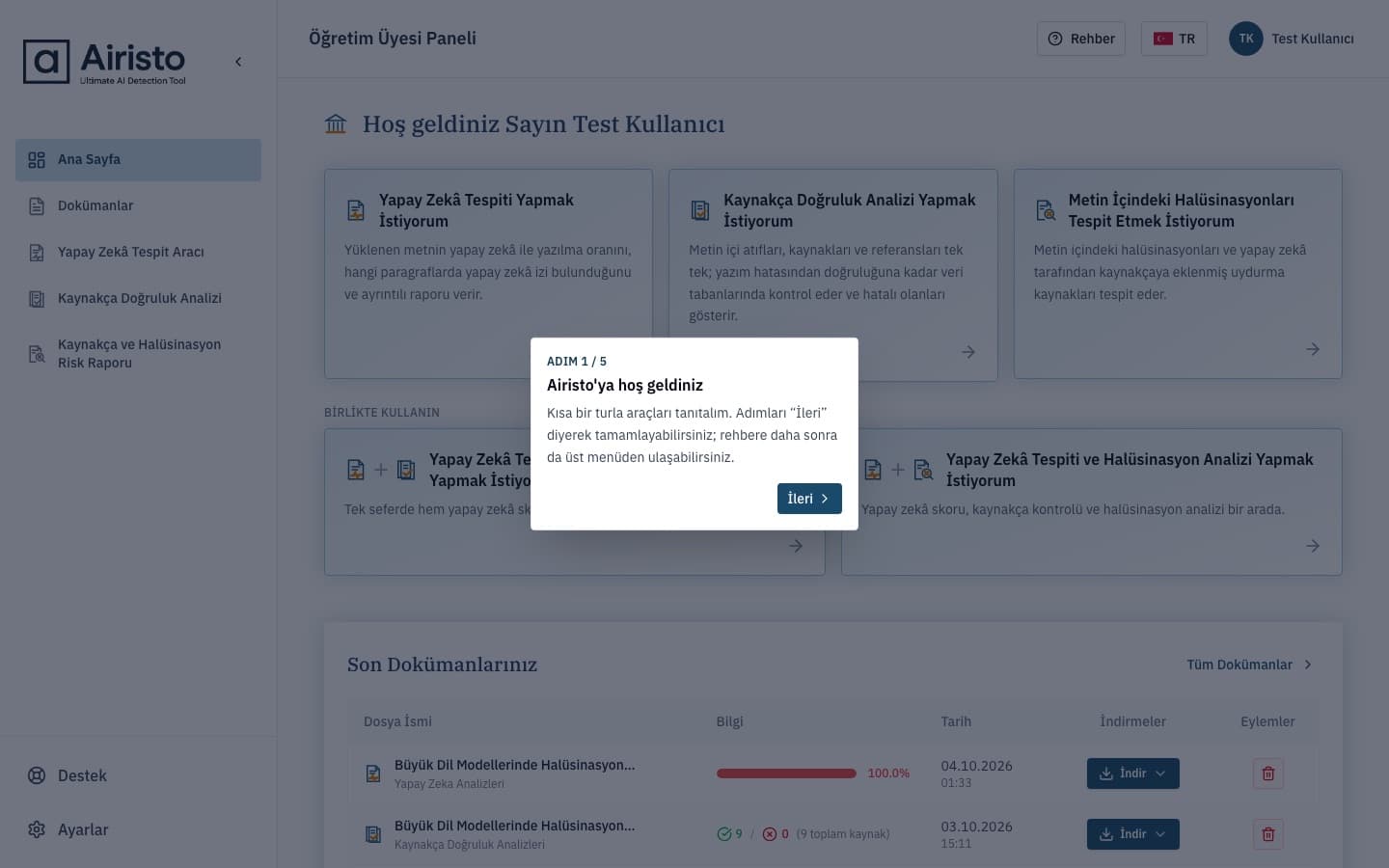Screen dimensions: 1389x868
Task: Click the Kaynakça ve Halüsinasyon Risk Raporu icon
Action: pos(37,354)
